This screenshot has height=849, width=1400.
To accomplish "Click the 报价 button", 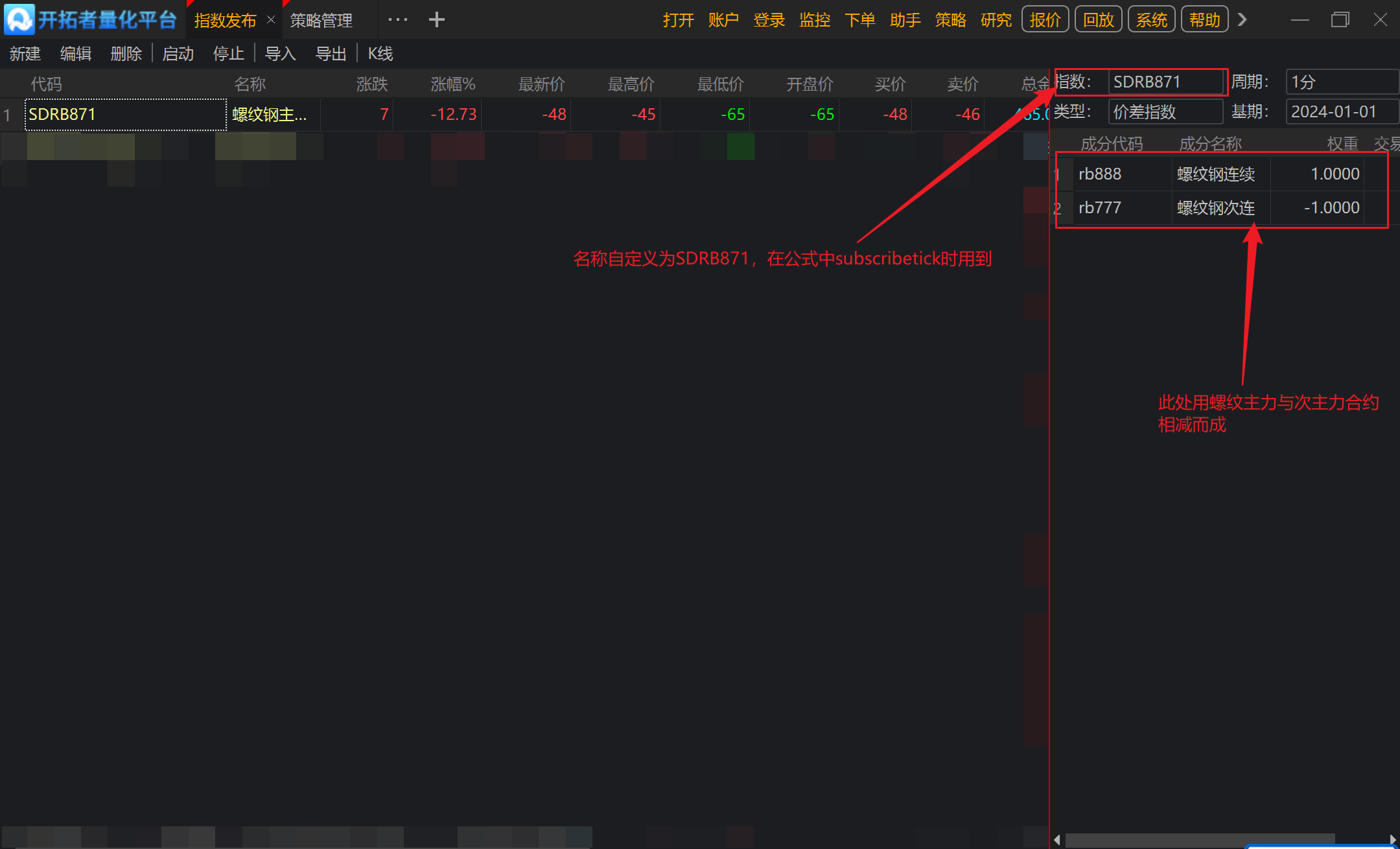I will tap(1045, 19).
